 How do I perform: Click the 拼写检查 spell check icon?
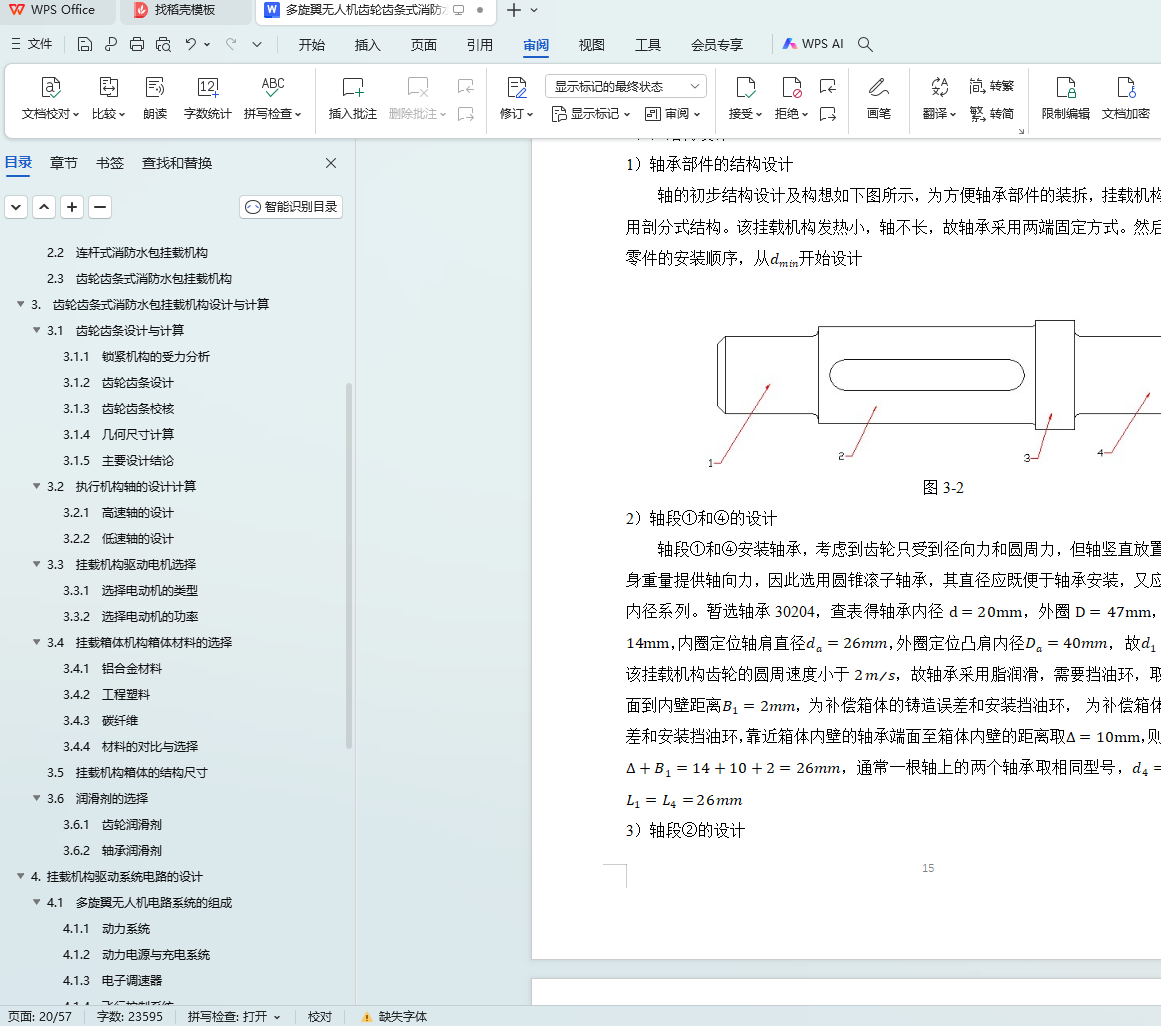click(272, 87)
